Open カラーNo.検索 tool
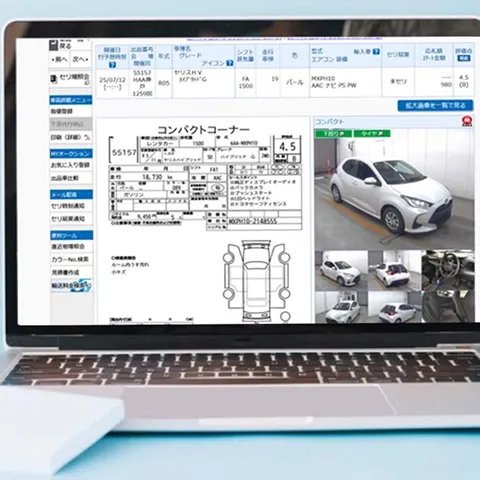This screenshot has height=480, width=480. click(71, 259)
